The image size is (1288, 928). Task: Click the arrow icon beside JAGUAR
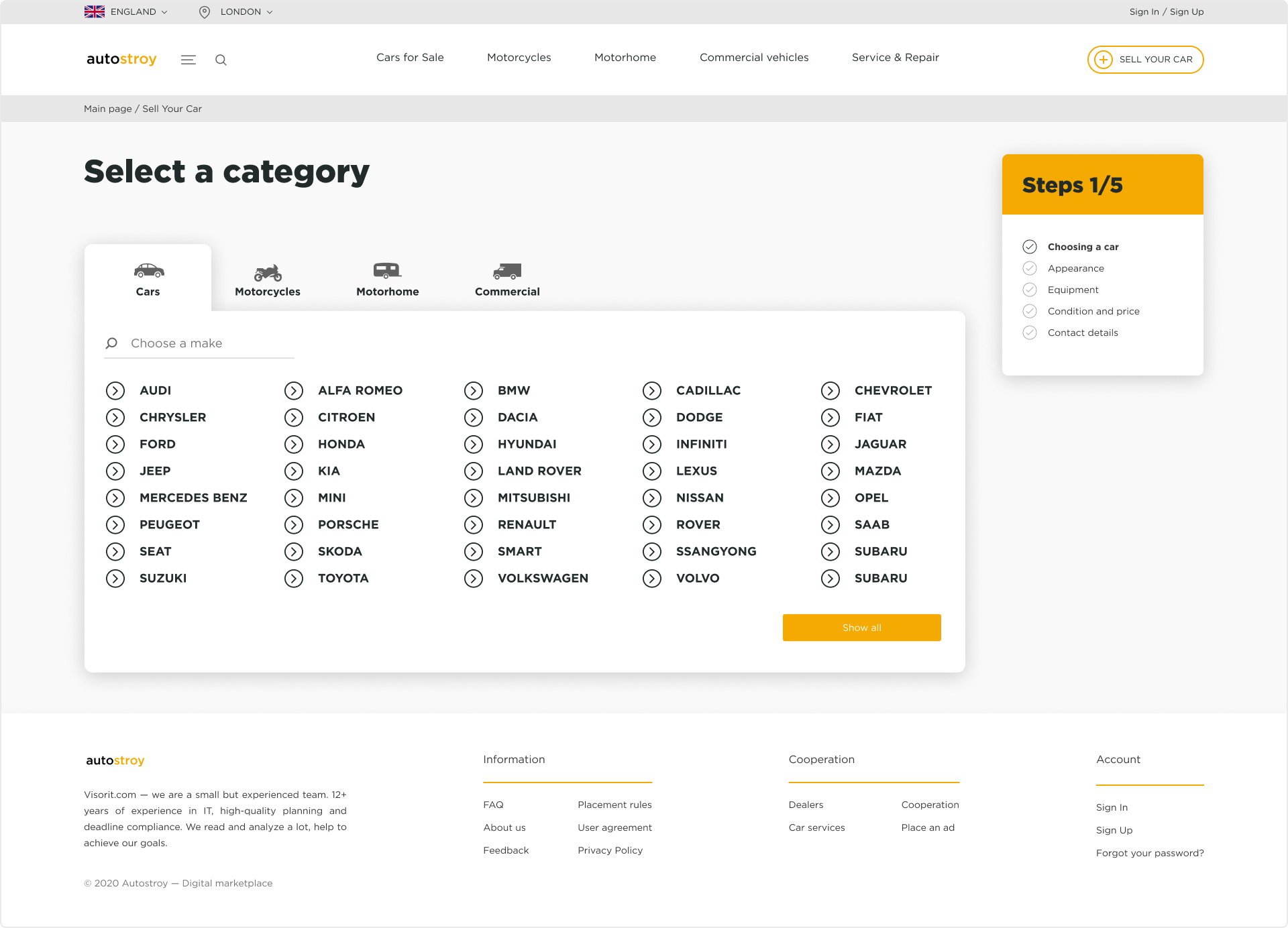tap(830, 444)
